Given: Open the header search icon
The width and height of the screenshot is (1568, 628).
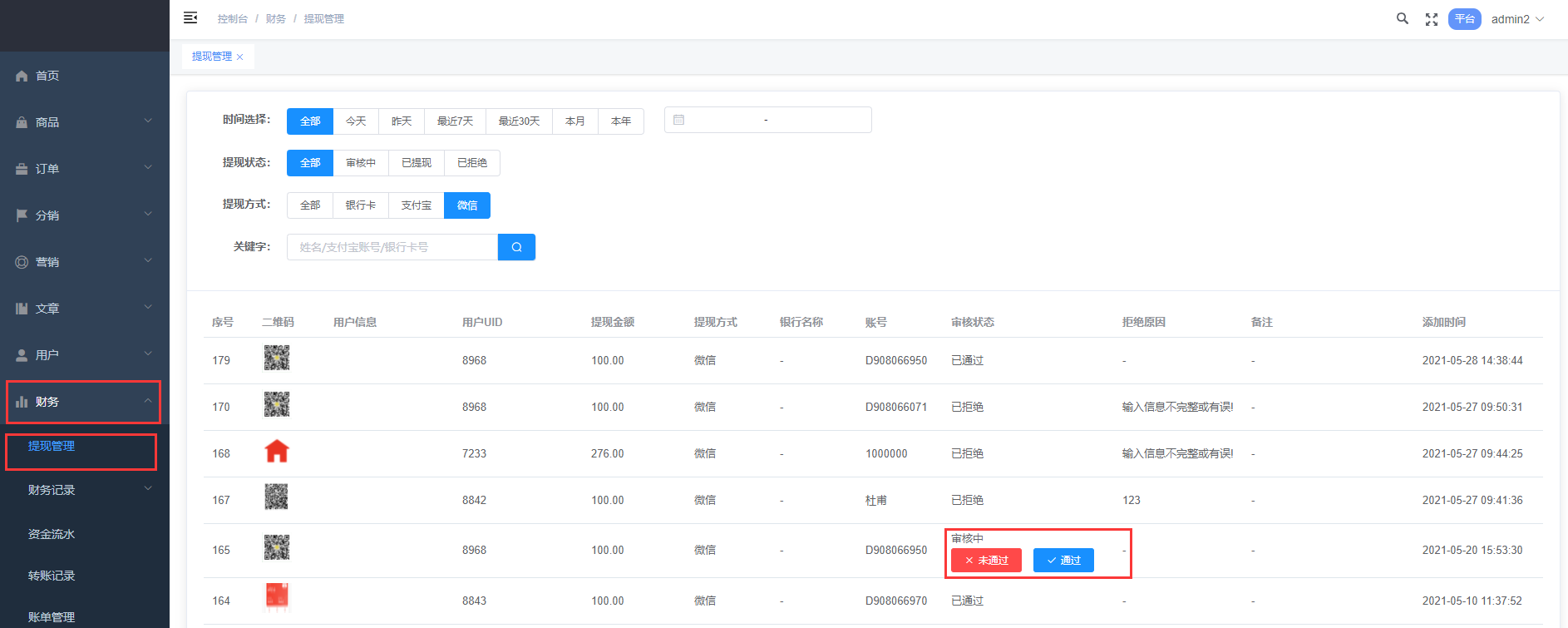Looking at the screenshot, I should [1403, 18].
